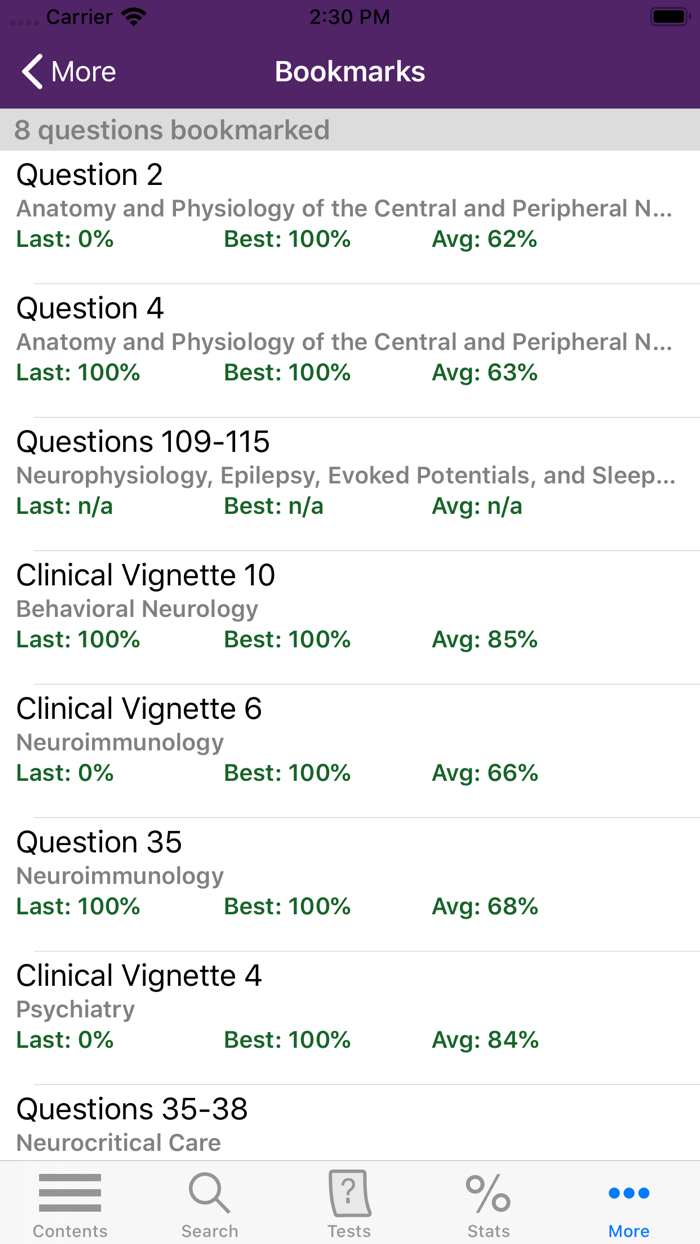Viewport: 700px width, 1244px height.
Task: Return to More via back navigation
Action: 67,71
